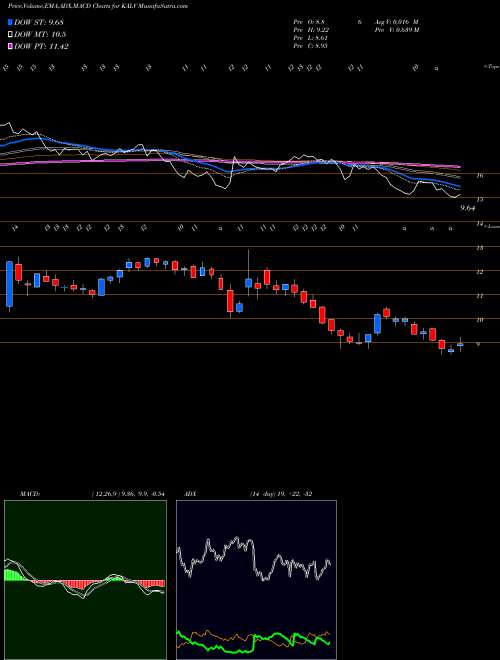The height and width of the screenshot is (660, 500).
Task: Click the ADX panel title
Action: [191, 493]
